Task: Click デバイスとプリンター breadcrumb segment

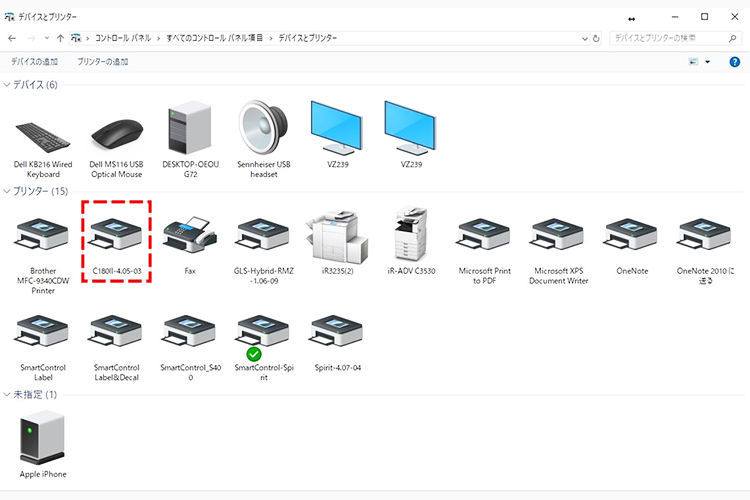Action: coord(308,38)
